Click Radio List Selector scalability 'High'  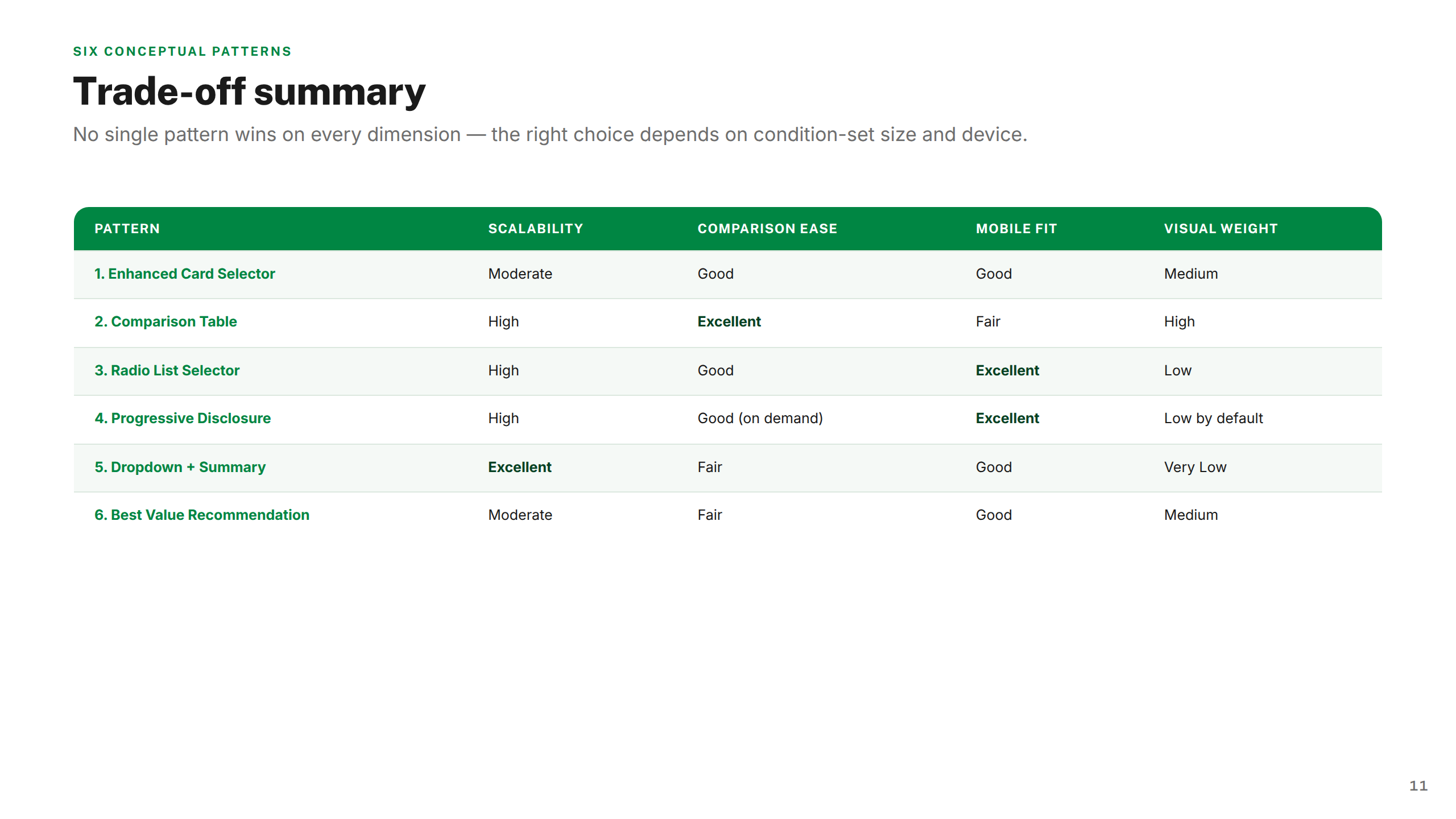click(x=503, y=370)
